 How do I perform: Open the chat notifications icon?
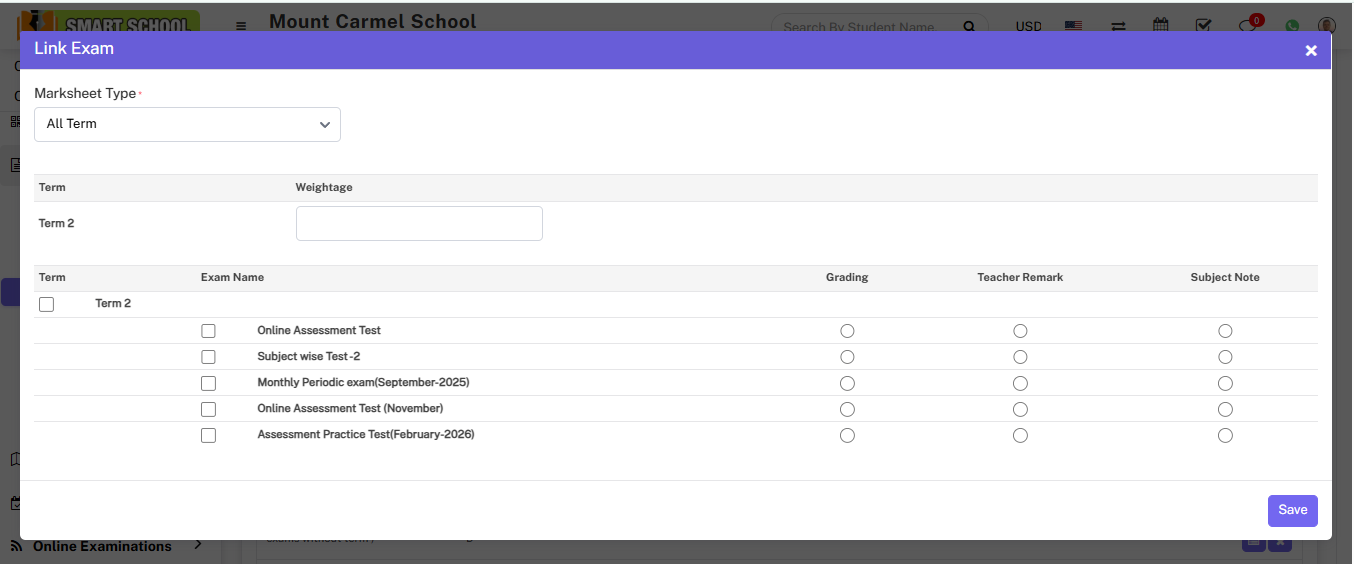(x=1248, y=26)
